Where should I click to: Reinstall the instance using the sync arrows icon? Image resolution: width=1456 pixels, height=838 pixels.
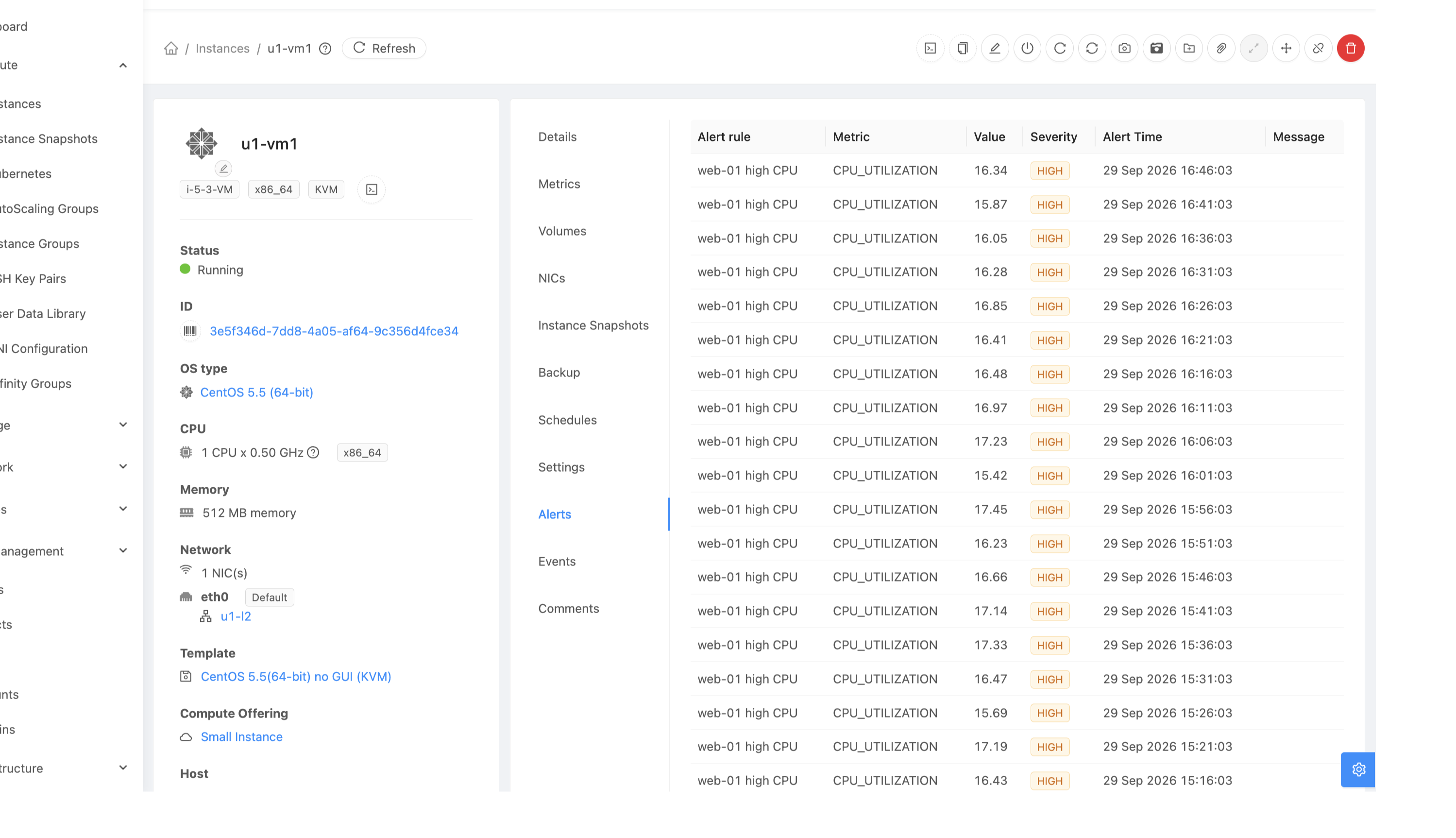pyautogui.click(x=1092, y=49)
